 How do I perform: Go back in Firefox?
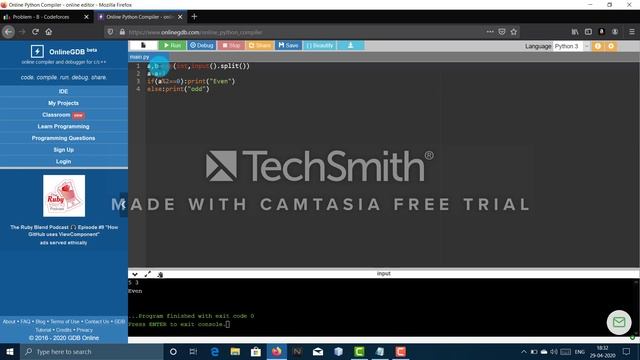(9, 32)
